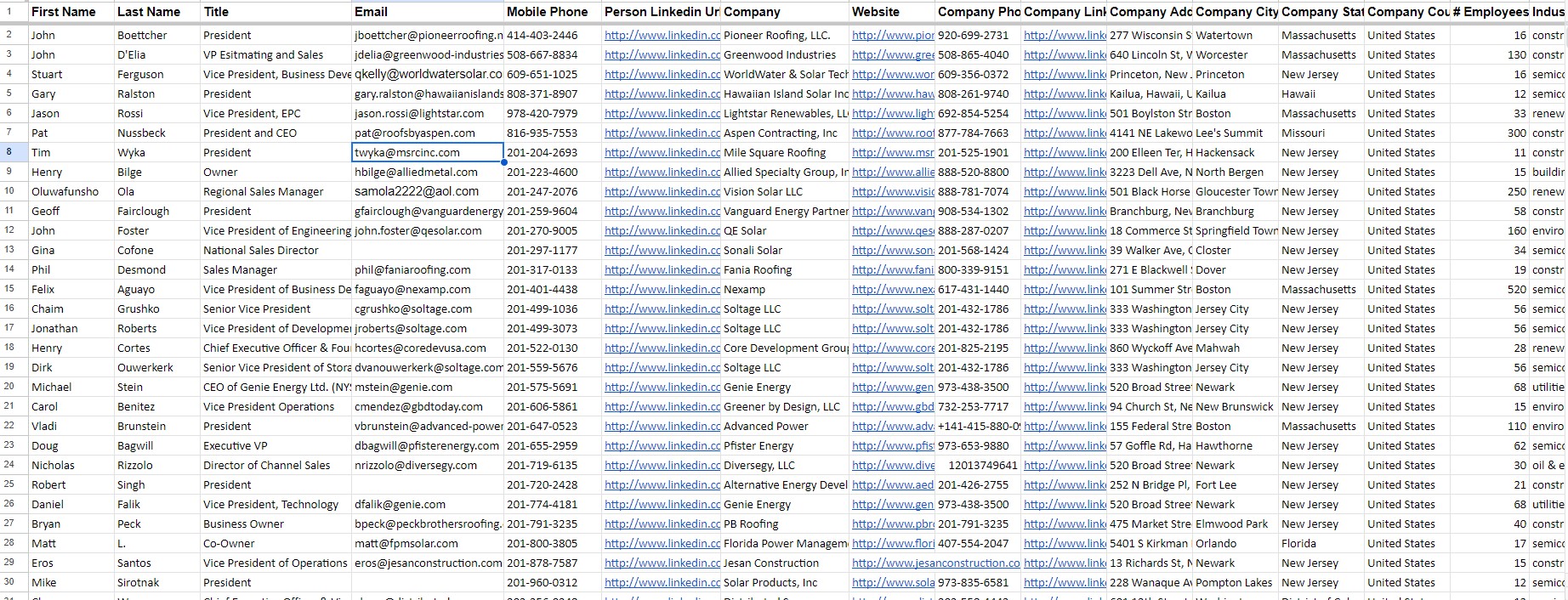Open website link for Soltage row 16

coord(893,308)
